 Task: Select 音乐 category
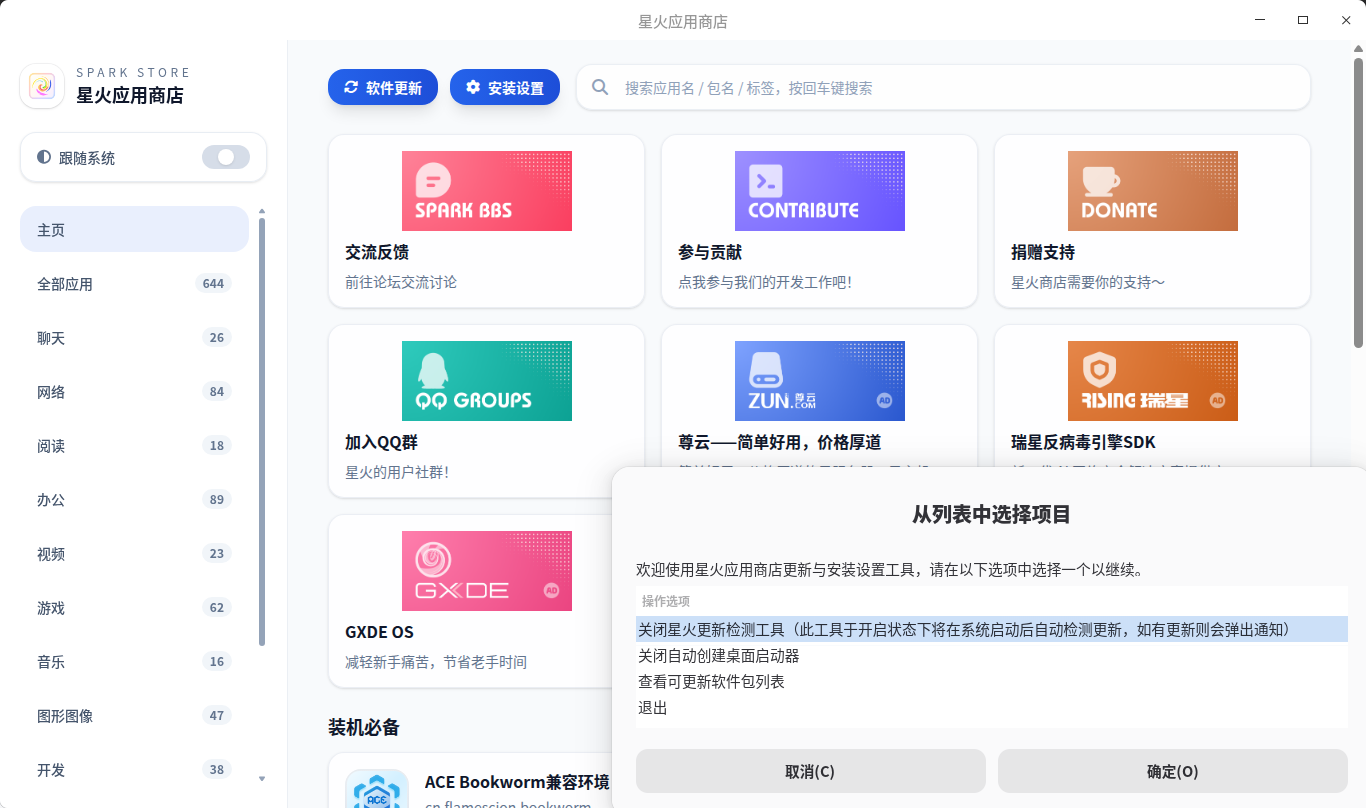[134, 661]
